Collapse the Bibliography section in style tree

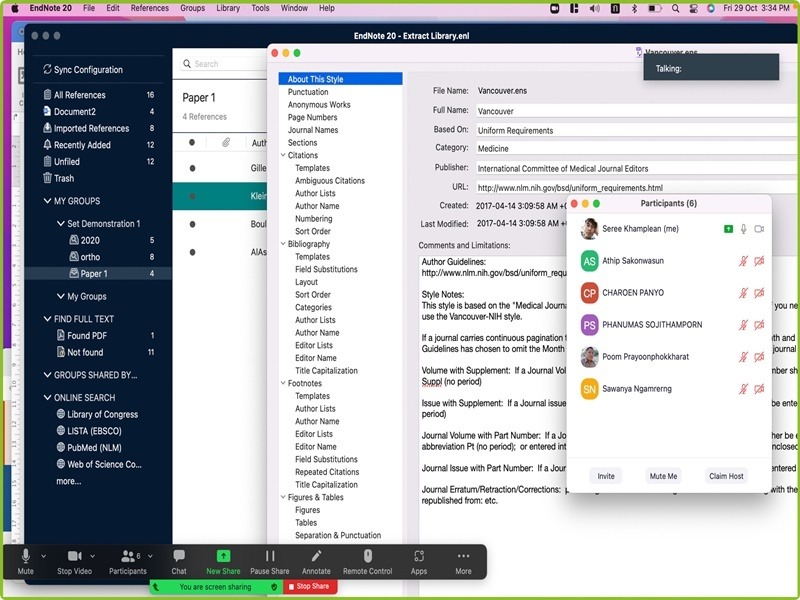tap(284, 244)
